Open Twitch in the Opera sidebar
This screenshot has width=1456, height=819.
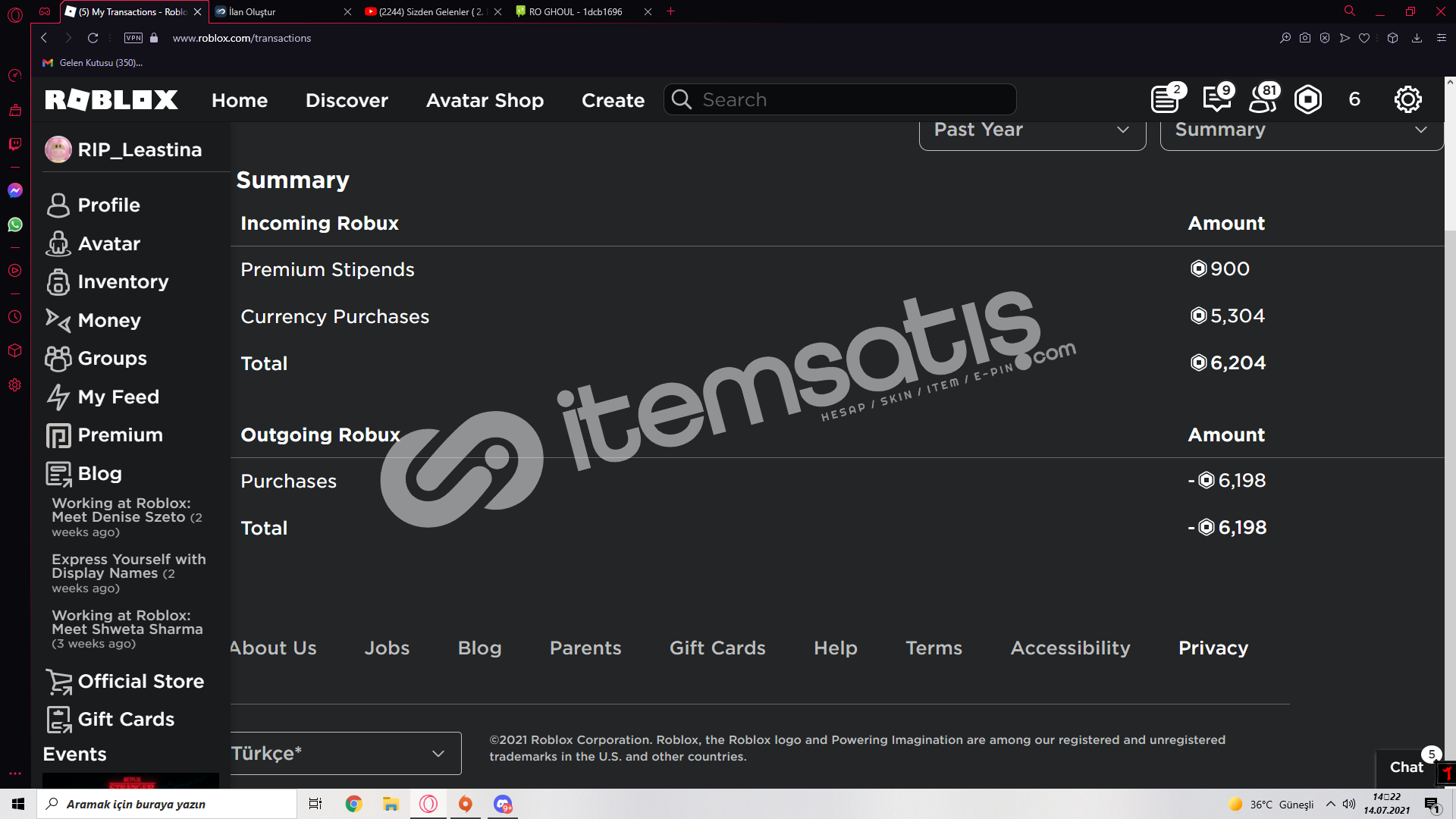(15, 144)
